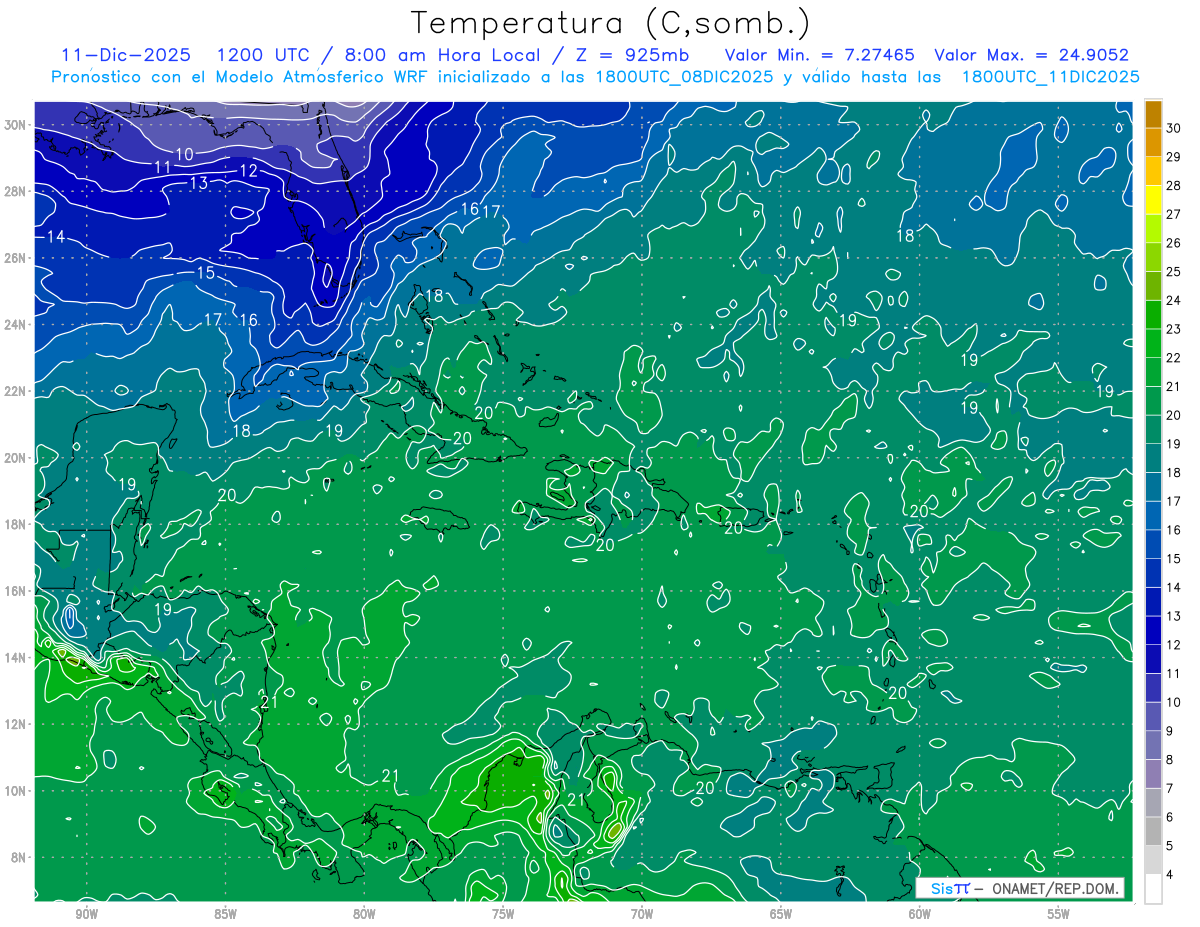
Task: Select the white swatch below 4 on color scale
Action: coord(1153,889)
